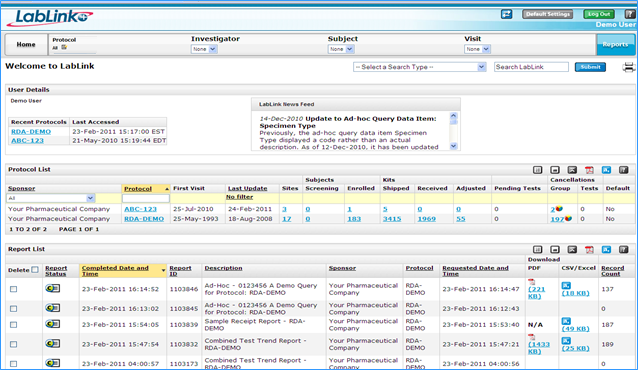Screen dimensions: 638x370
Task: Export Protocol List to Excel icon
Action: pyautogui.click(x=606, y=170)
